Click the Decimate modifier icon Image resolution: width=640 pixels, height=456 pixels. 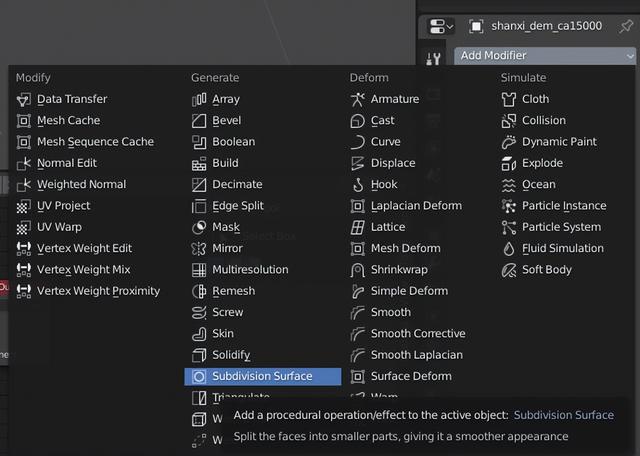coord(199,184)
